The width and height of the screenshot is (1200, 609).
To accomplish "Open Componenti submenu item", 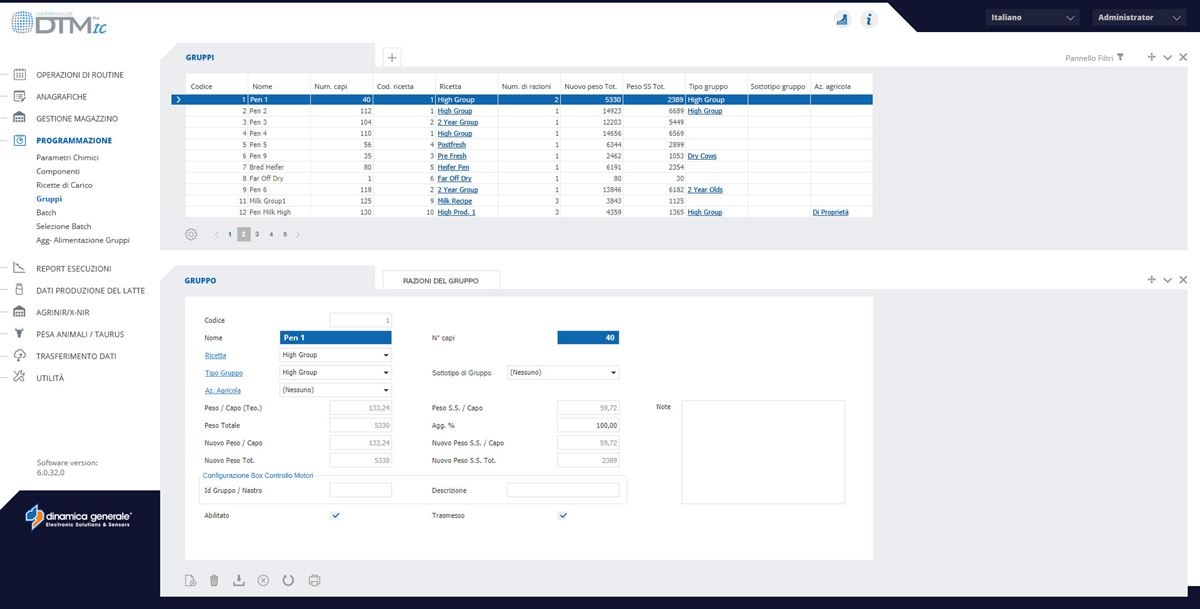I will tap(58, 172).
